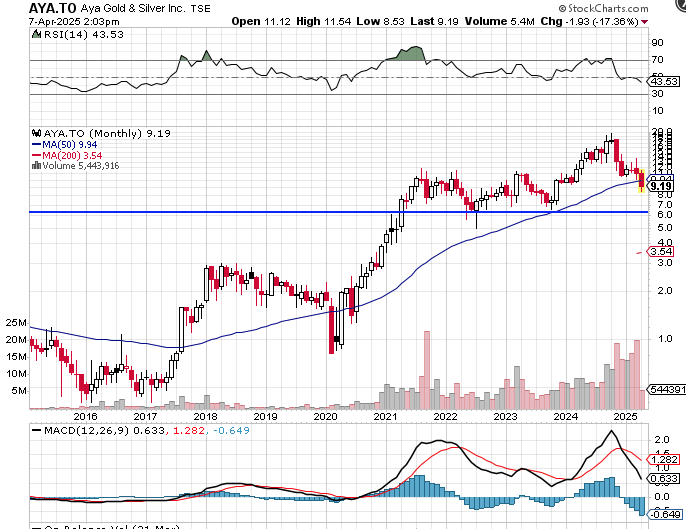Click the green RSI legend icon
This screenshot has width=686, height=529.
[36, 34]
